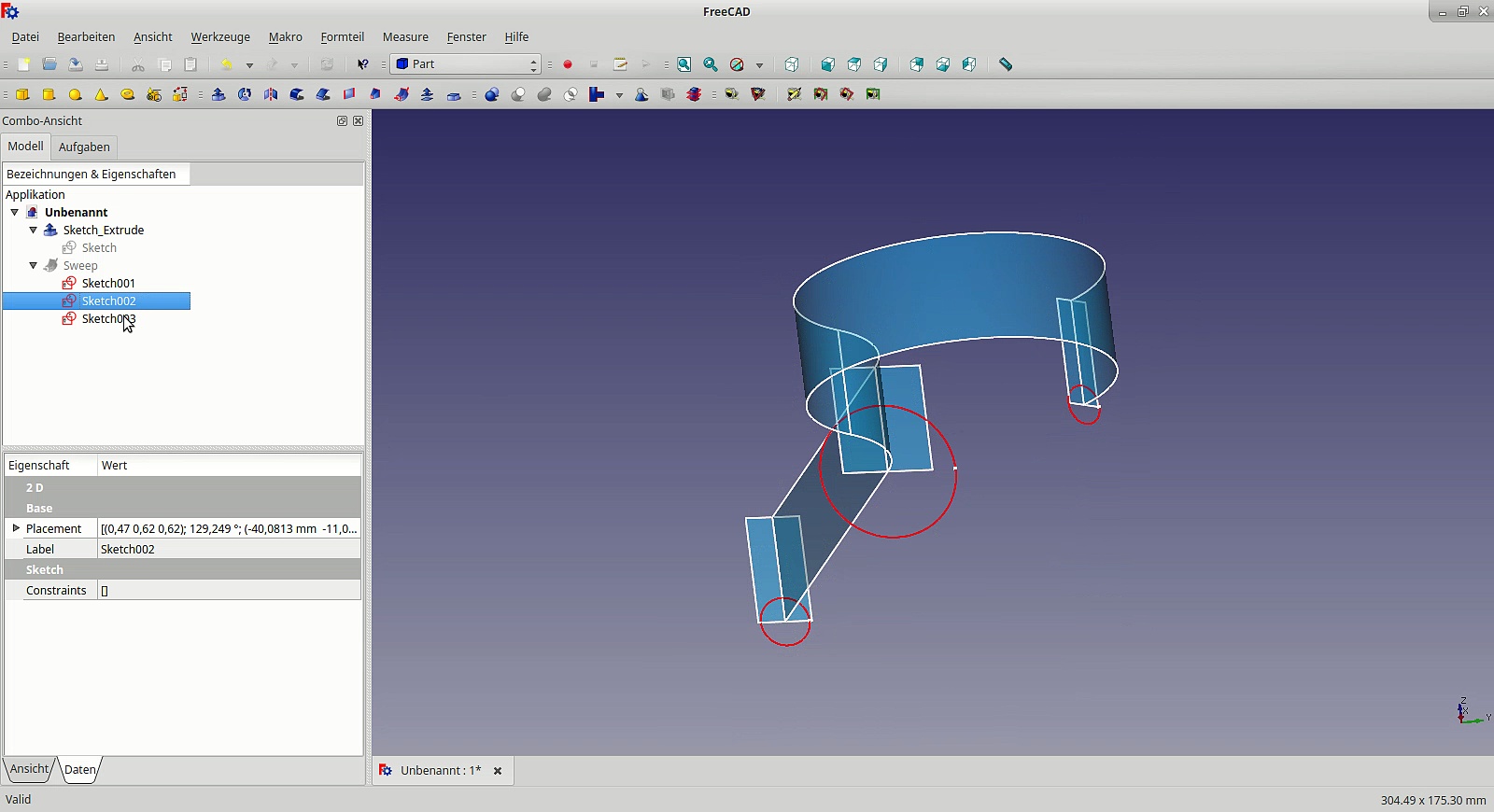Viewport: 1494px width, 812px height.
Task: Open the Makro menu
Action: [285, 37]
